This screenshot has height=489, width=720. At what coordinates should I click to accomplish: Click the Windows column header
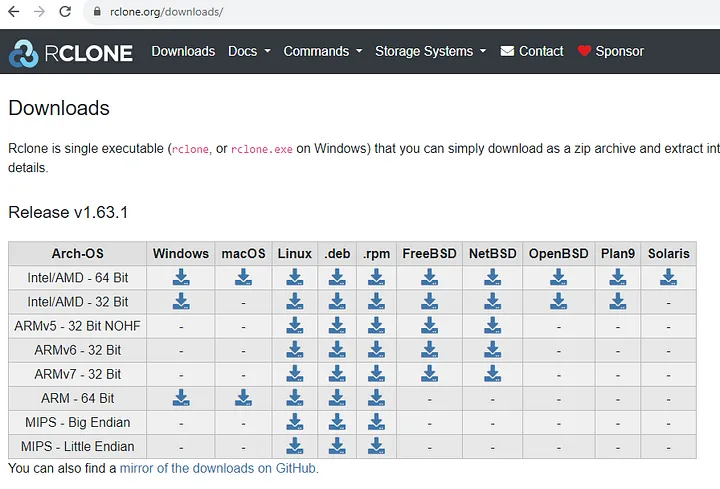pyautogui.click(x=181, y=253)
